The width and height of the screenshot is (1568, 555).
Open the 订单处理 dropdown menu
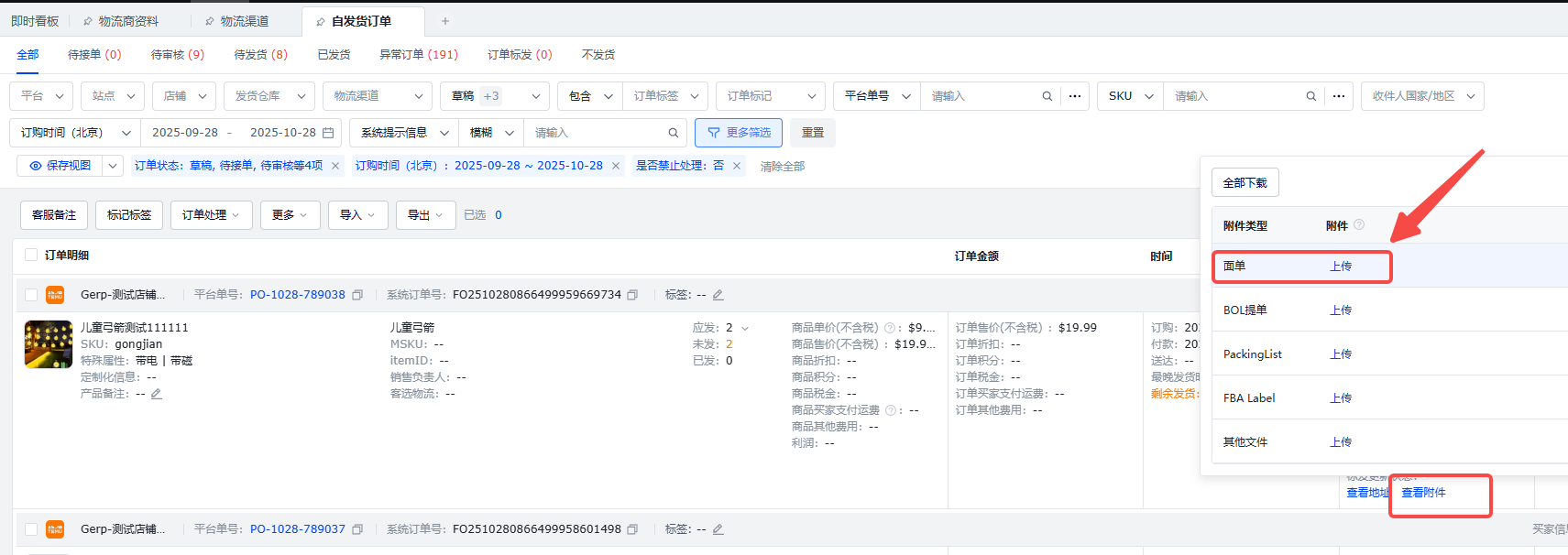coord(211,215)
